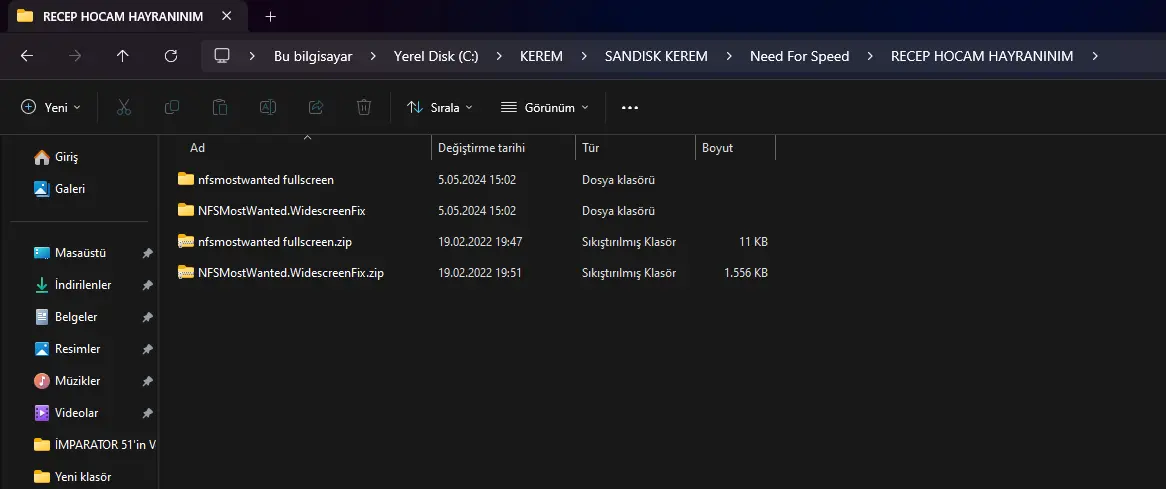This screenshot has width=1166, height=489.
Task: Click the pin icon next to Müzikler
Action: pyautogui.click(x=147, y=381)
